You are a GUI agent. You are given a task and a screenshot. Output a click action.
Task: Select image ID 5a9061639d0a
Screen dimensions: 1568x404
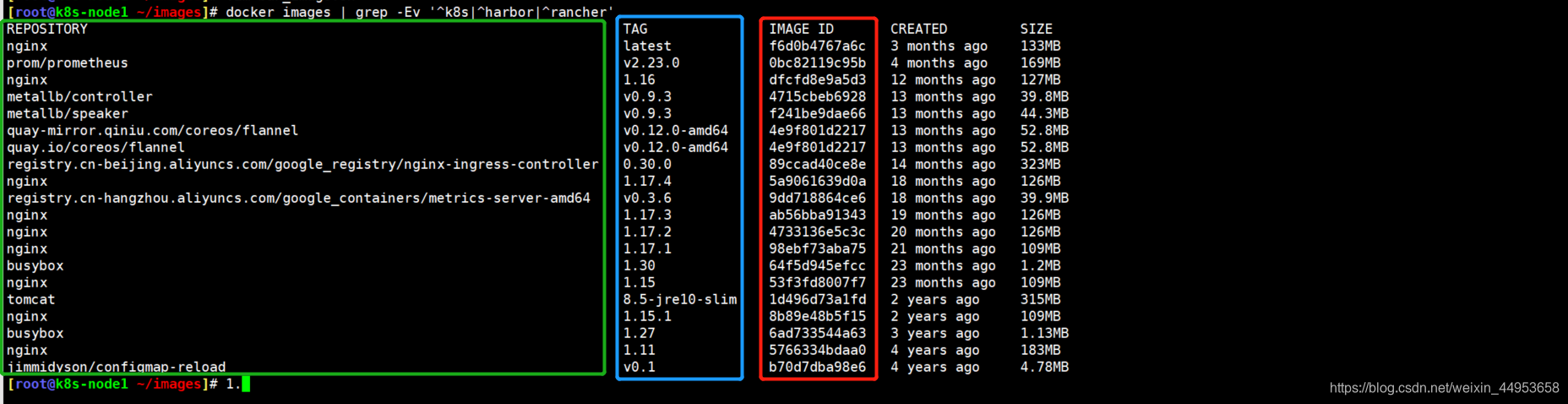(x=818, y=182)
